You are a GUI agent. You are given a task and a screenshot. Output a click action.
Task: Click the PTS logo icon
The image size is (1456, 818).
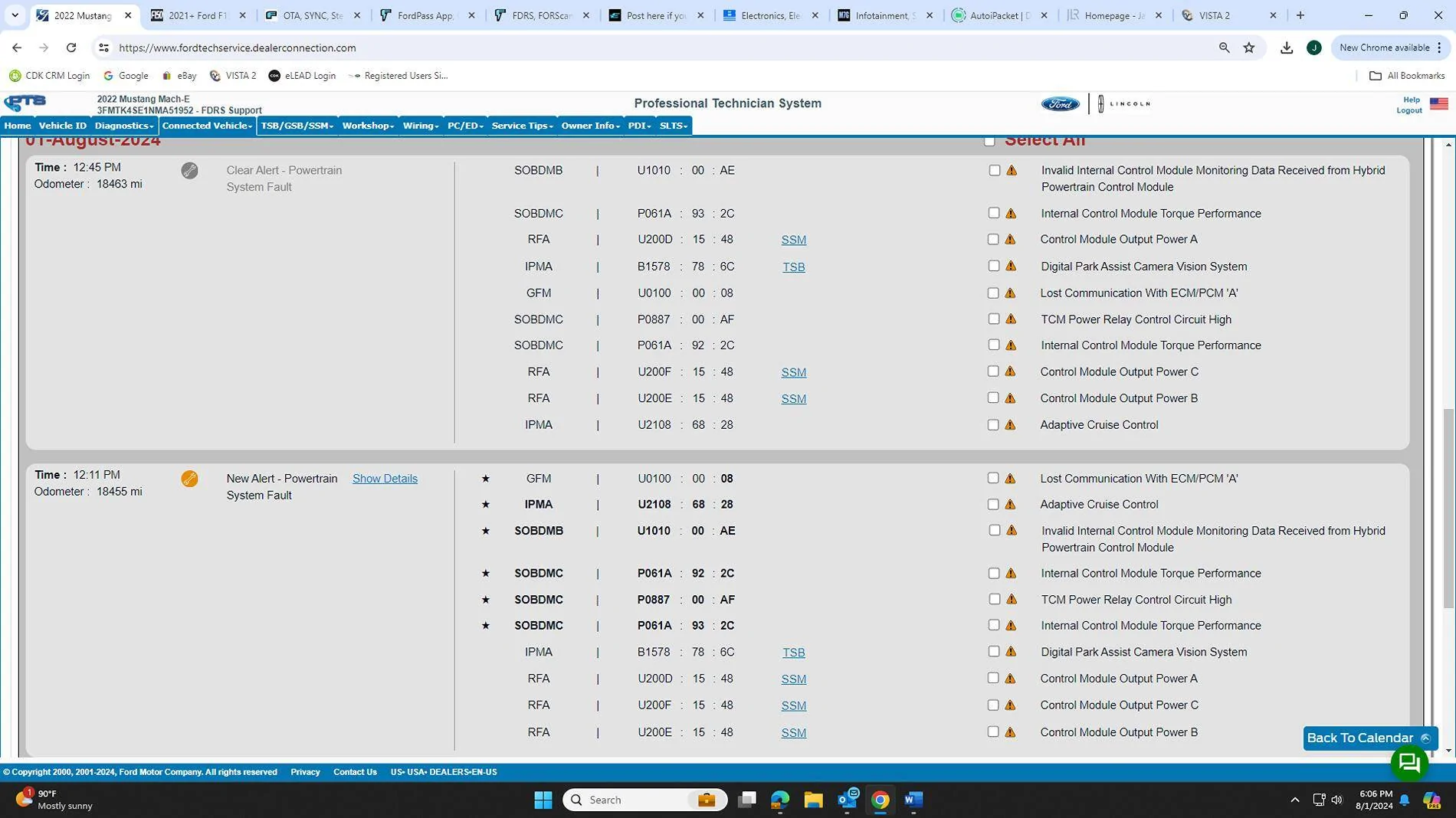(x=25, y=103)
